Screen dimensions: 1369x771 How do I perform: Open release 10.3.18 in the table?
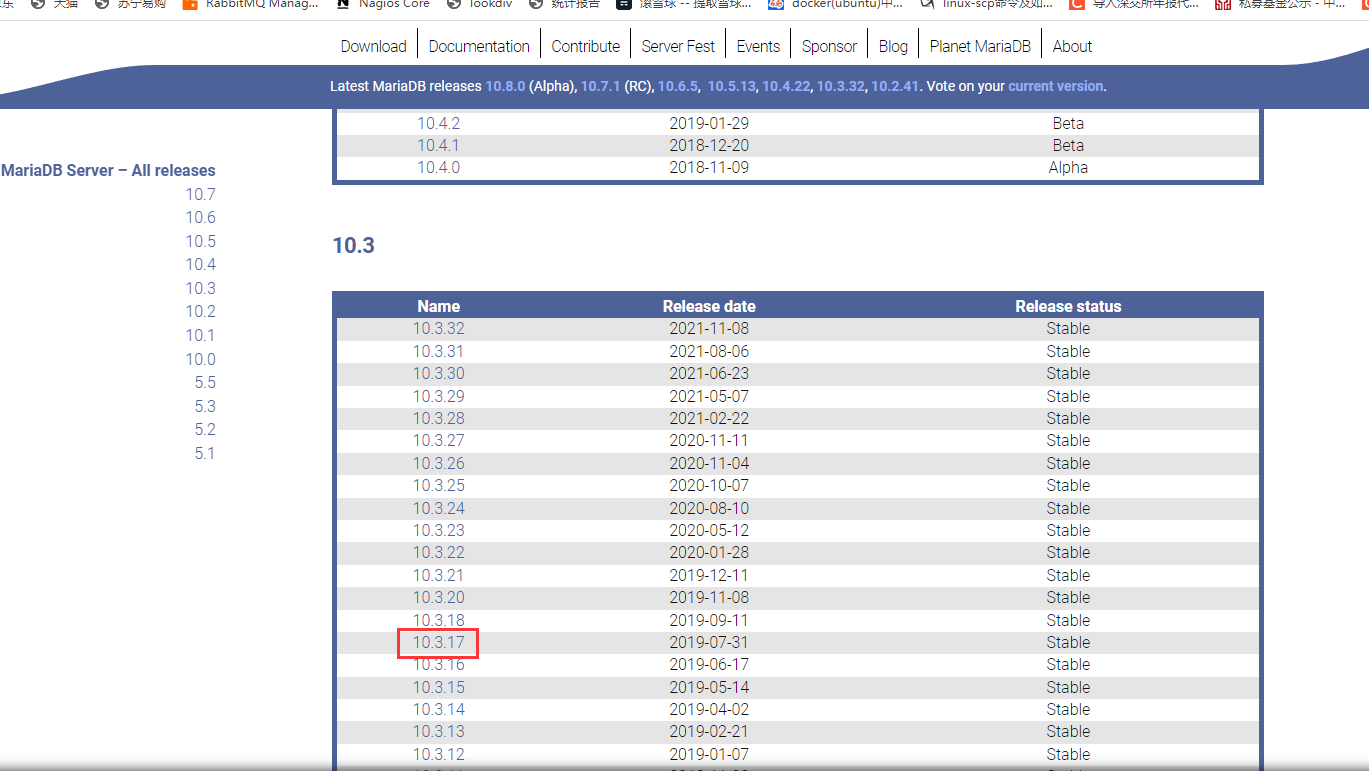pyautogui.click(x=439, y=620)
